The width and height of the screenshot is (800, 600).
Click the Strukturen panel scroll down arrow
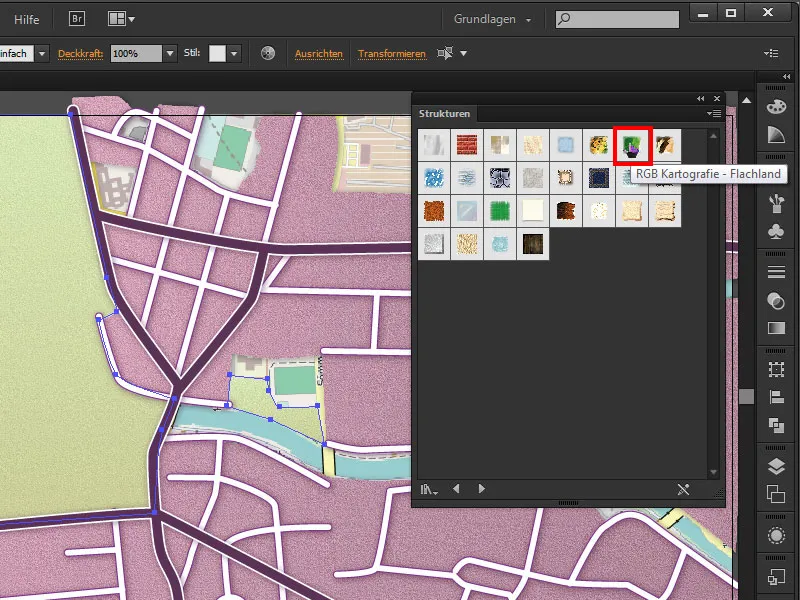713,472
